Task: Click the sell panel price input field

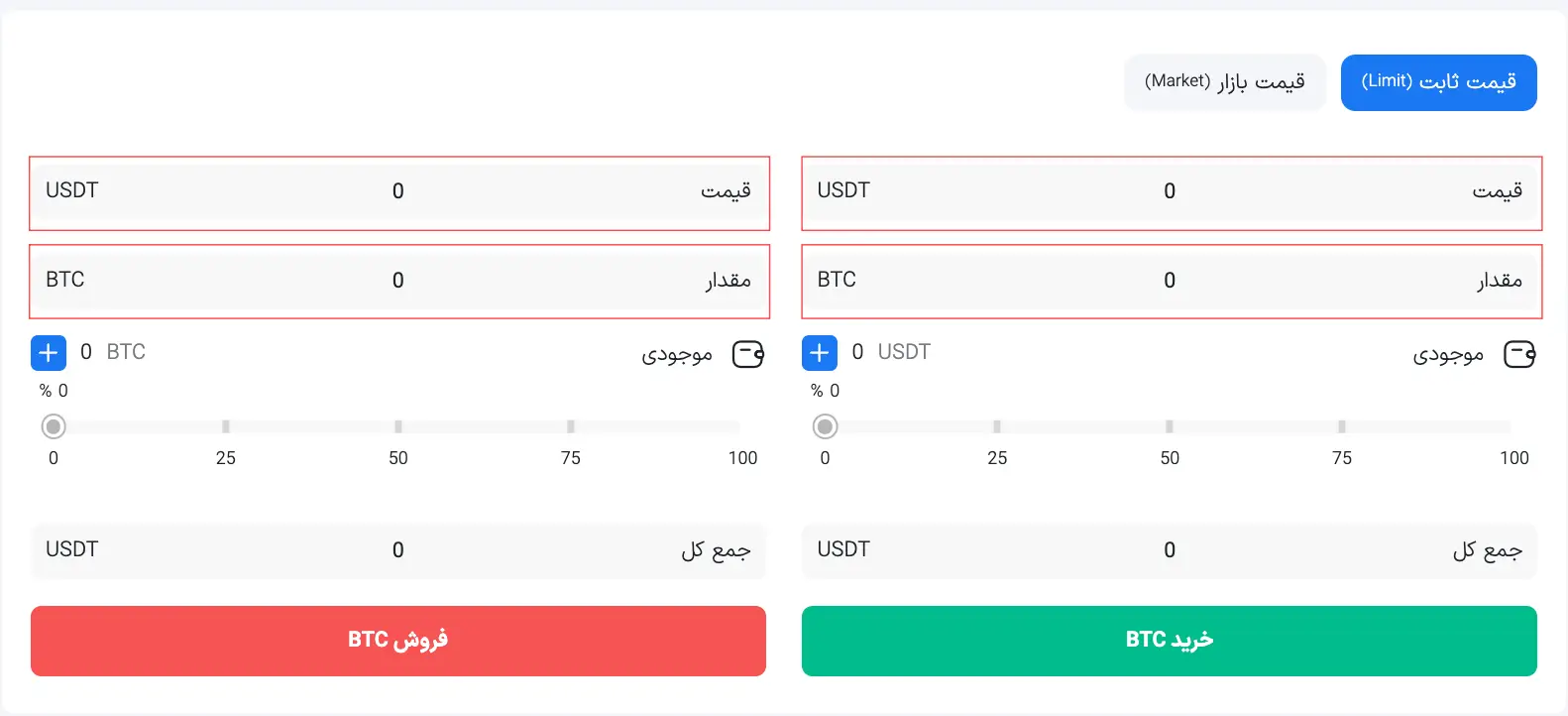Action: click(x=398, y=191)
